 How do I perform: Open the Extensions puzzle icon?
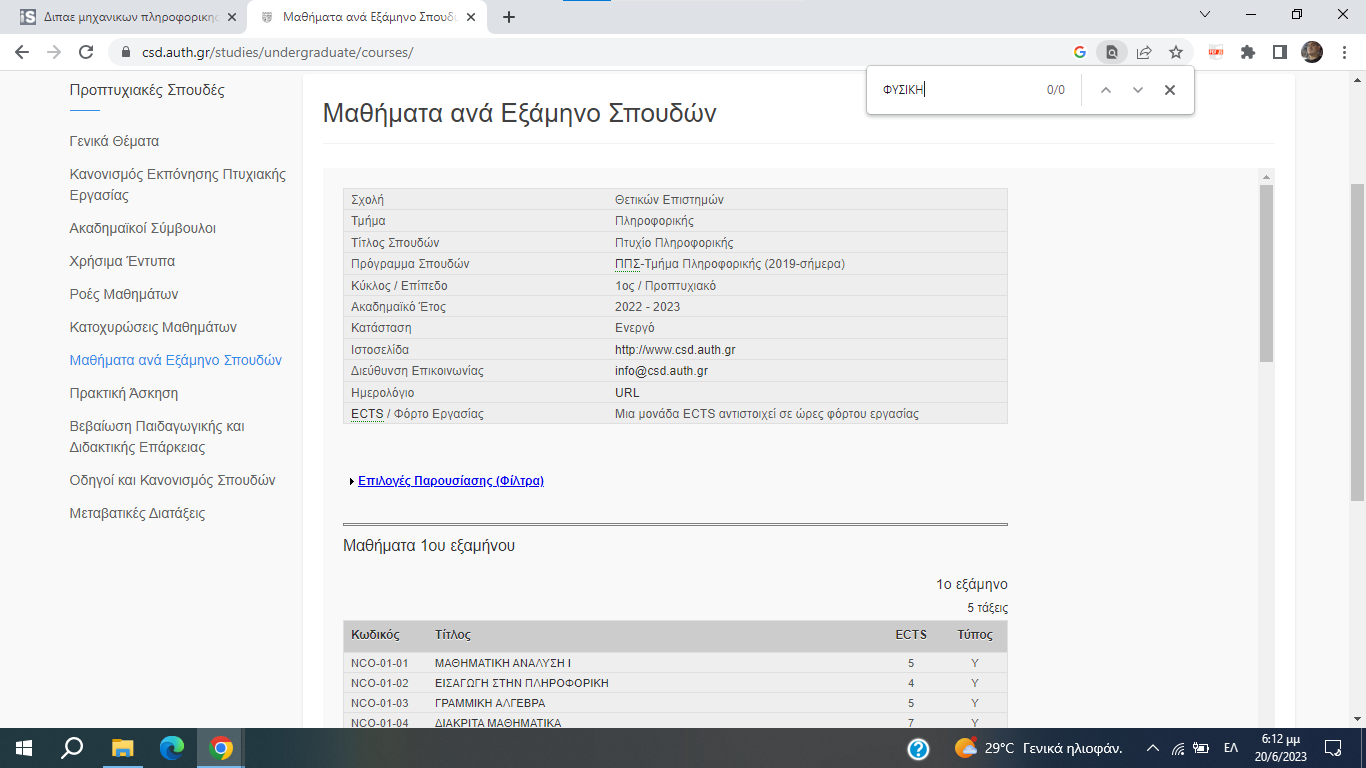pos(1247,53)
